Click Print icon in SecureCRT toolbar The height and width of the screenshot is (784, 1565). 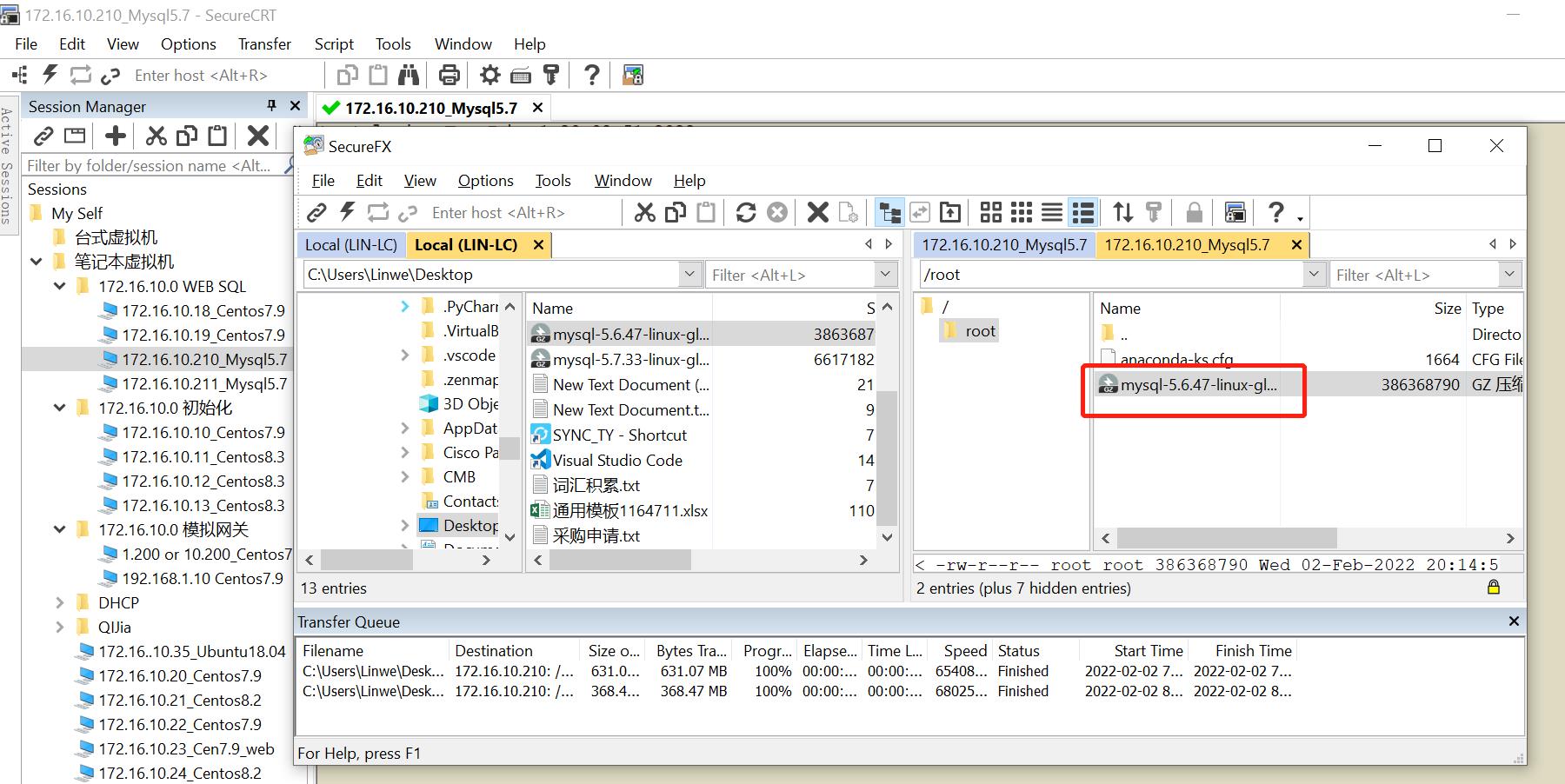pos(450,75)
